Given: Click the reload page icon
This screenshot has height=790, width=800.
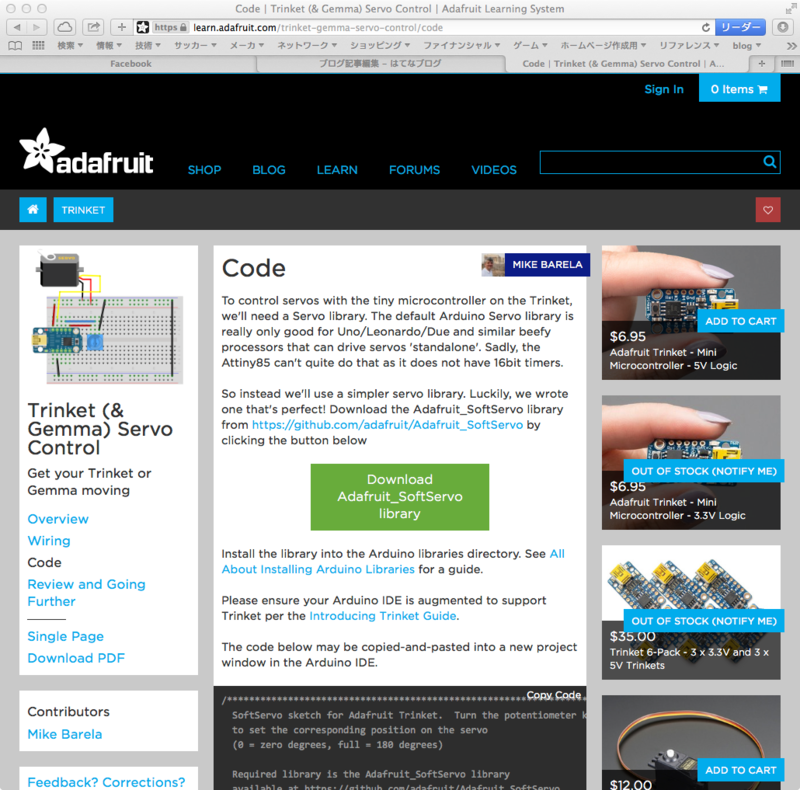Looking at the screenshot, I should pos(706,28).
